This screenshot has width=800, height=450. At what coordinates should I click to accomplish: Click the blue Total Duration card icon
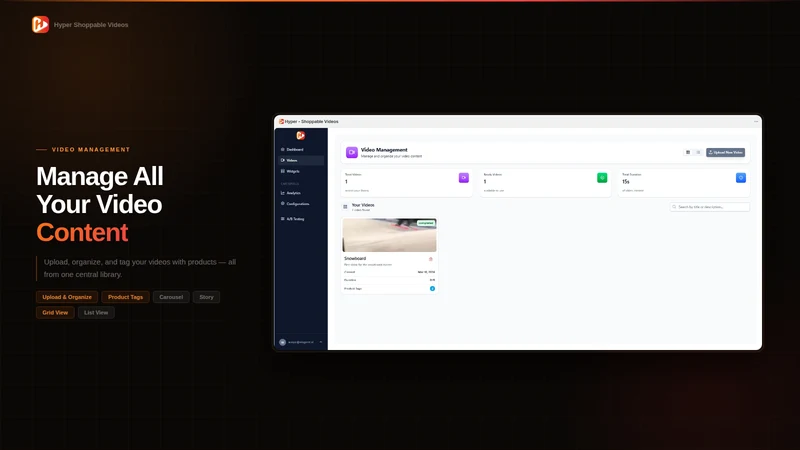(741, 178)
